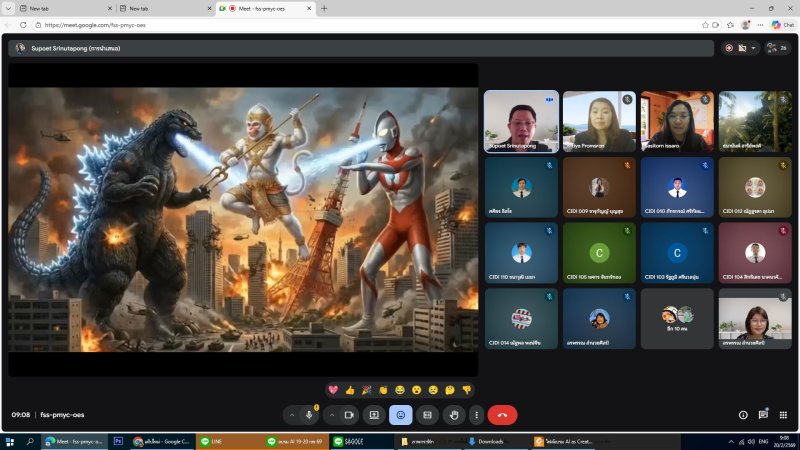Show the participants list with count 26
The image size is (800, 450).
point(775,47)
